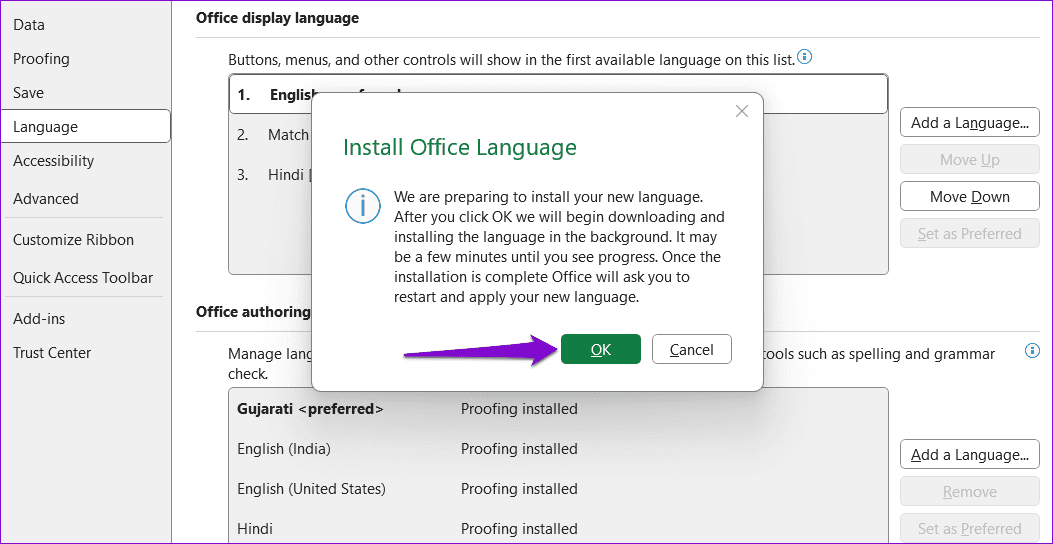Open the Proofing options category
Screen dimensions: 1053x544
(x=41, y=59)
